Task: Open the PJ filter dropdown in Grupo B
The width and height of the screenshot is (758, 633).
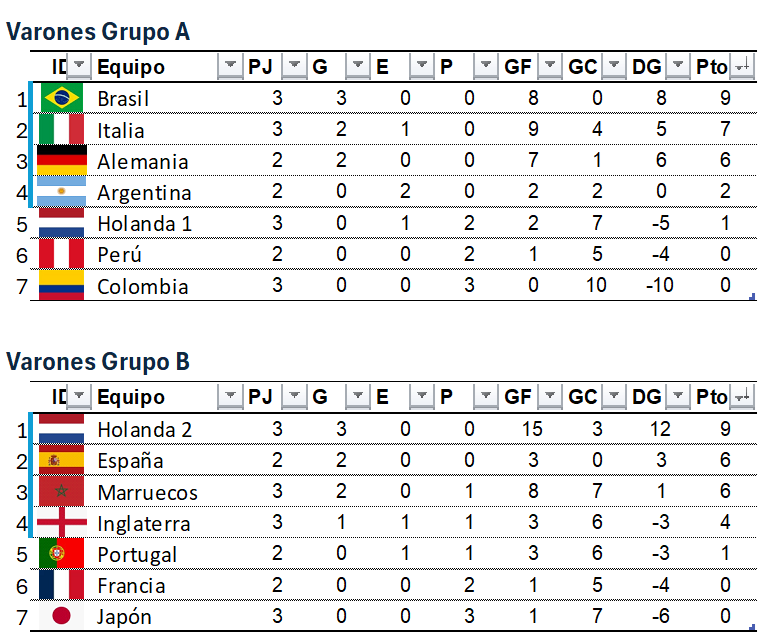Action: coord(294,397)
